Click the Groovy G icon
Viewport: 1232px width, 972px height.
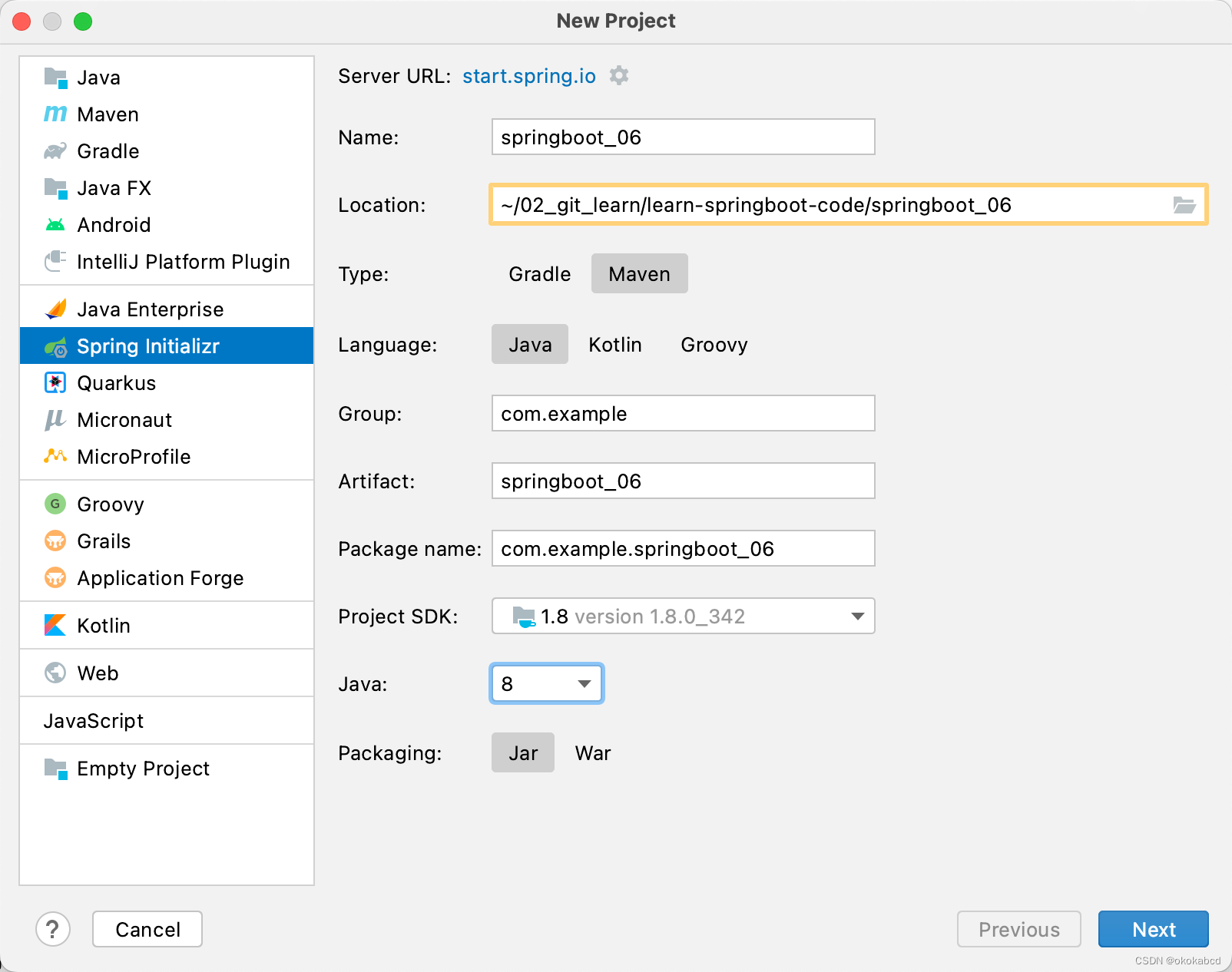[x=55, y=504]
